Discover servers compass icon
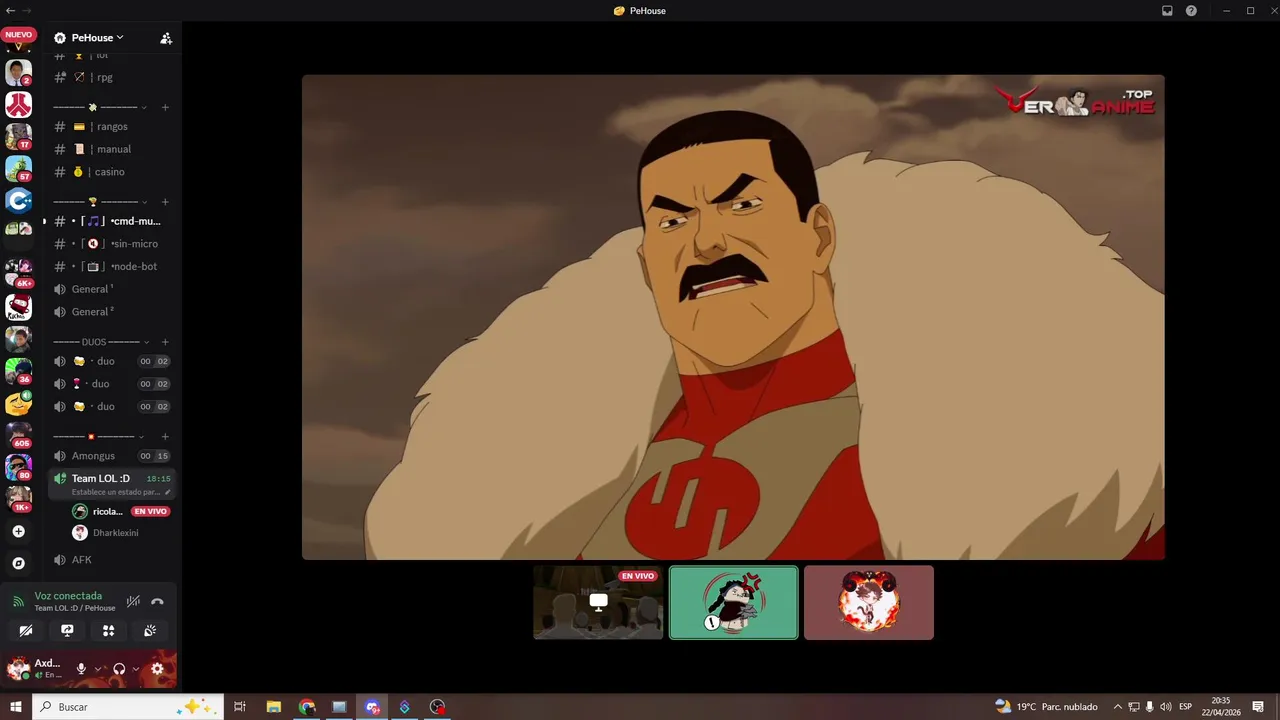Image resolution: width=1280 pixels, height=720 pixels. point(18,563)
